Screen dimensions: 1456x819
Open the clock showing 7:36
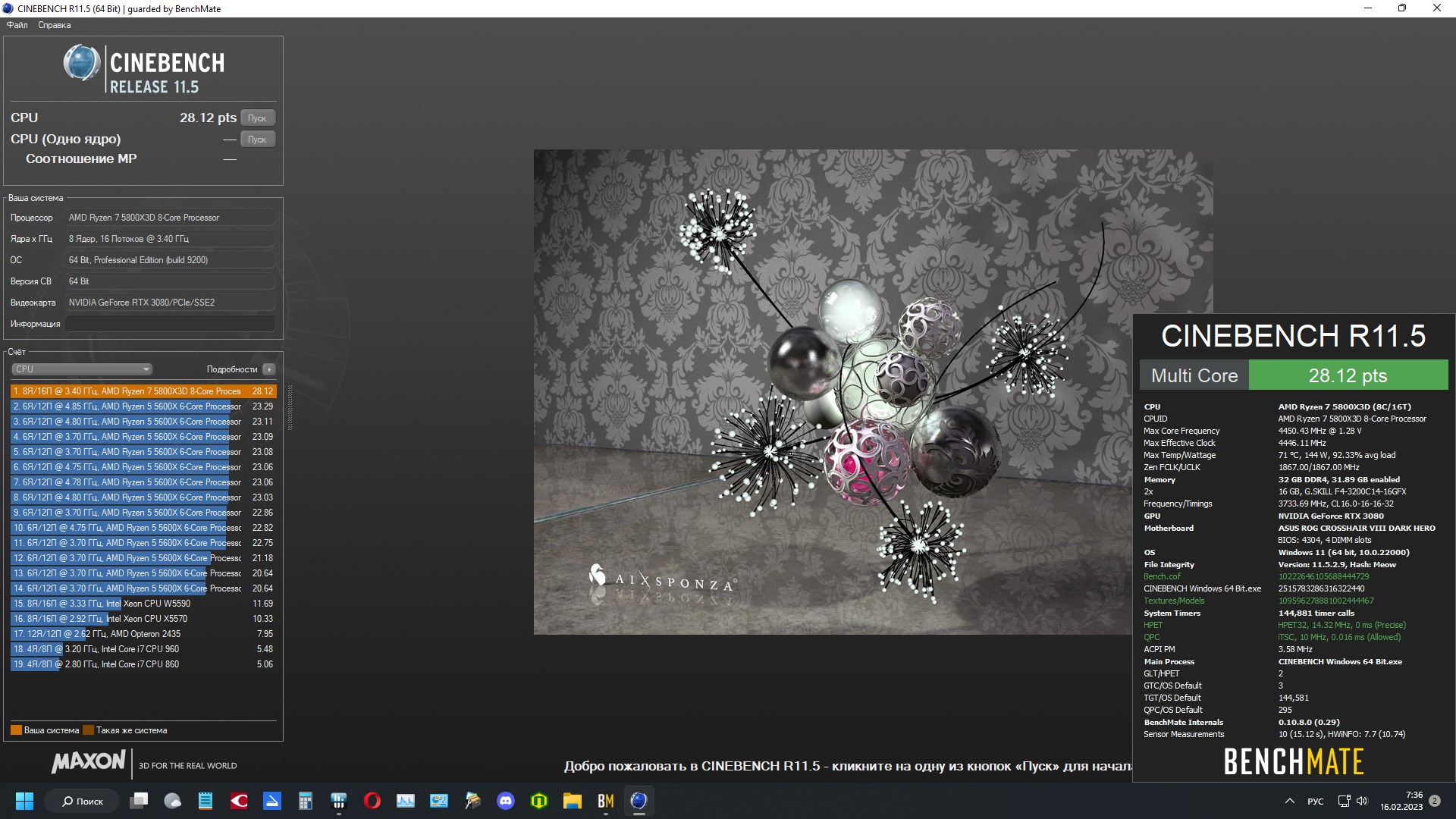1401,801
